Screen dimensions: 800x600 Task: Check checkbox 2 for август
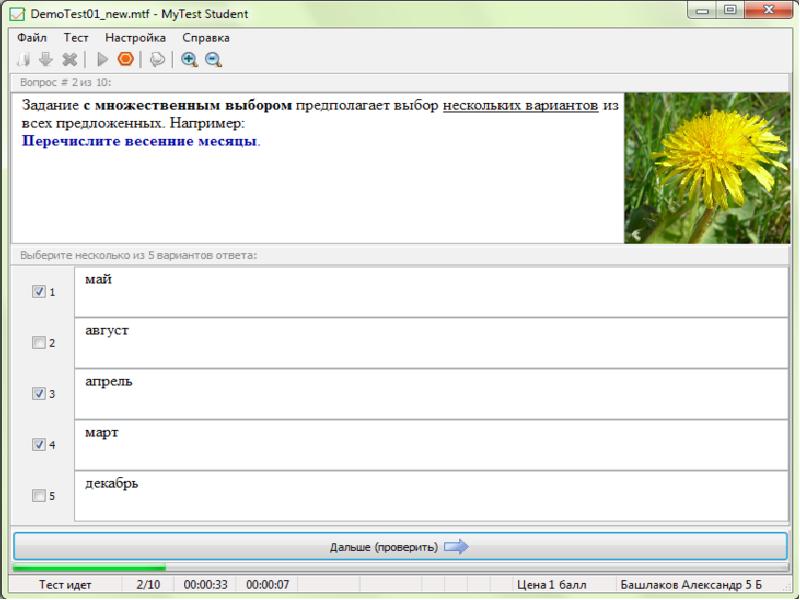39,343
